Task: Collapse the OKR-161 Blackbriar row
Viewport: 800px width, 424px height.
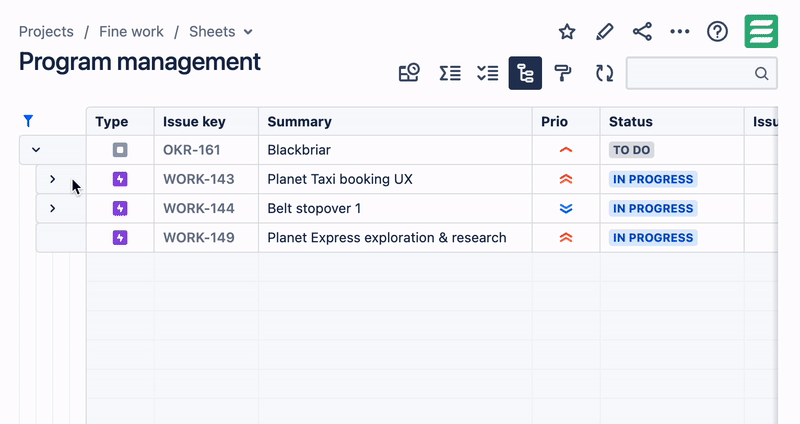Action: (36, 150)
